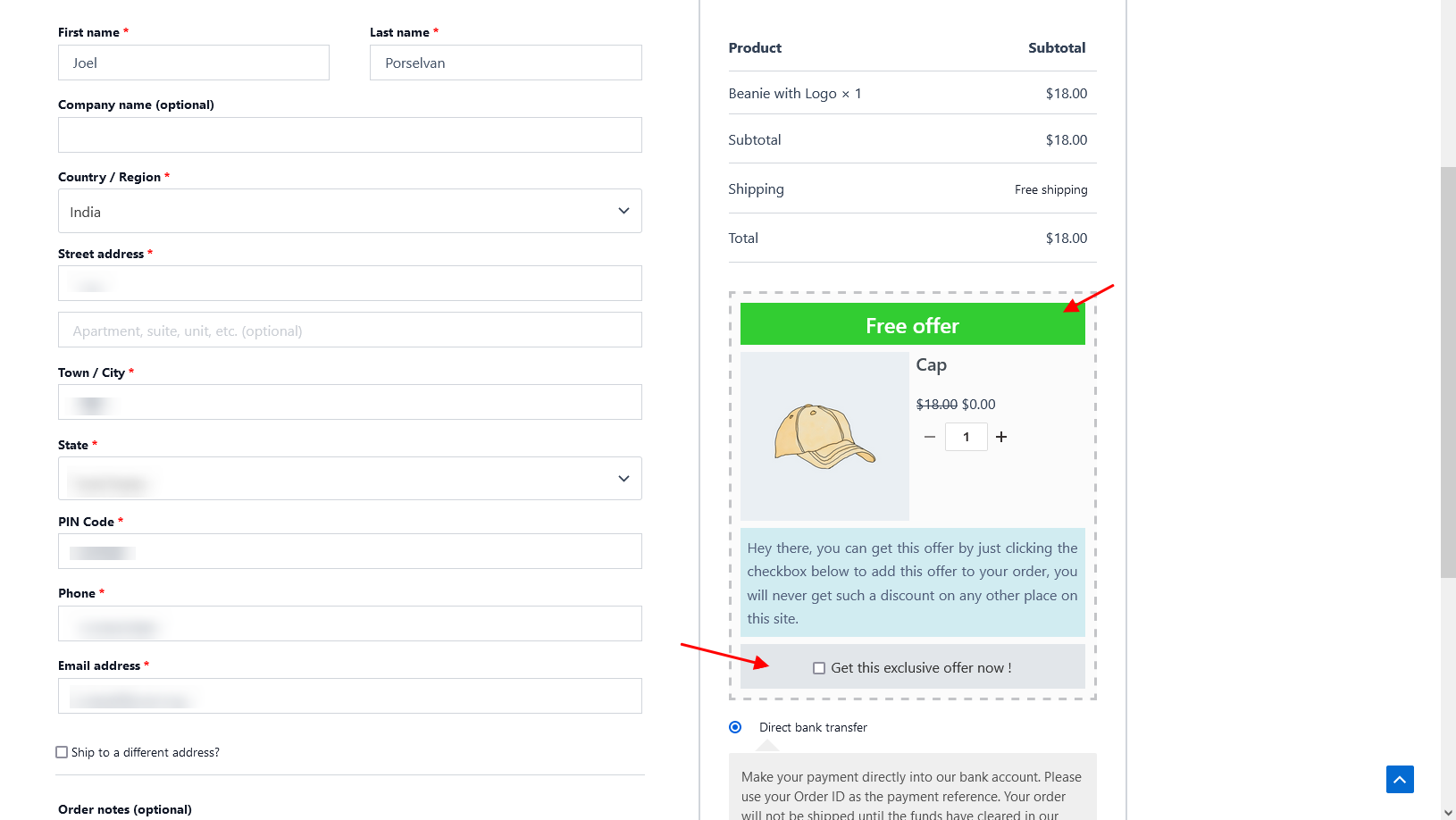The height and width of the screenshot is (820, 1456).
Task: Select Direct bank transfer payment option
Action: 735,727
